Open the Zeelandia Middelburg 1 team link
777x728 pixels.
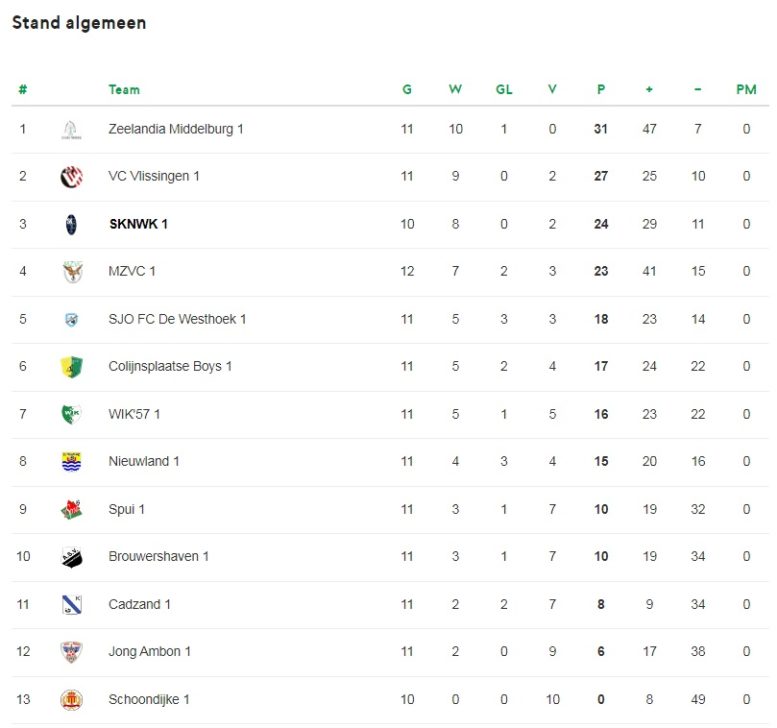176,129
